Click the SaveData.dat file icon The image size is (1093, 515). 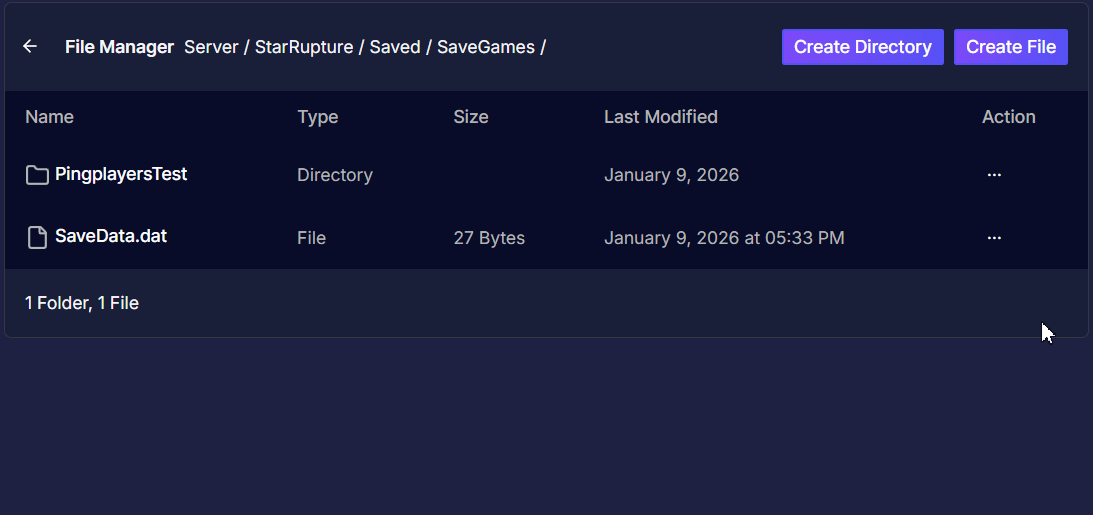pos(37,238)
